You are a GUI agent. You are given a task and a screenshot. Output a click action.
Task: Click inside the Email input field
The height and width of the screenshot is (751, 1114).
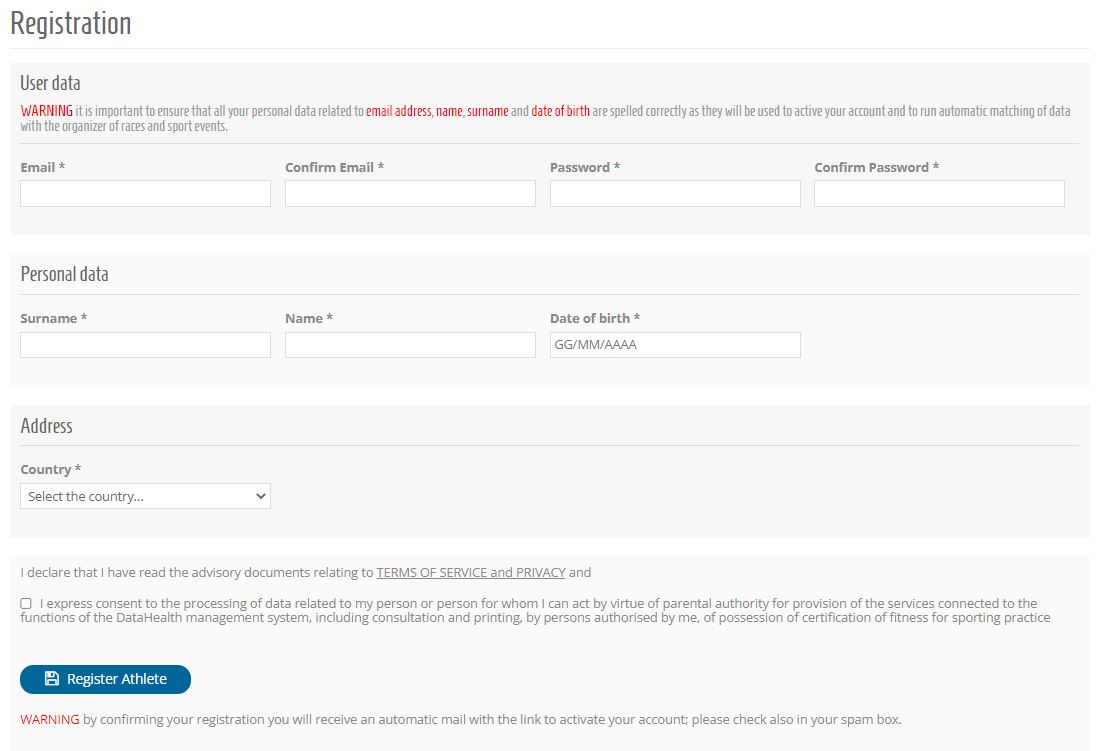tap(145, 193)
